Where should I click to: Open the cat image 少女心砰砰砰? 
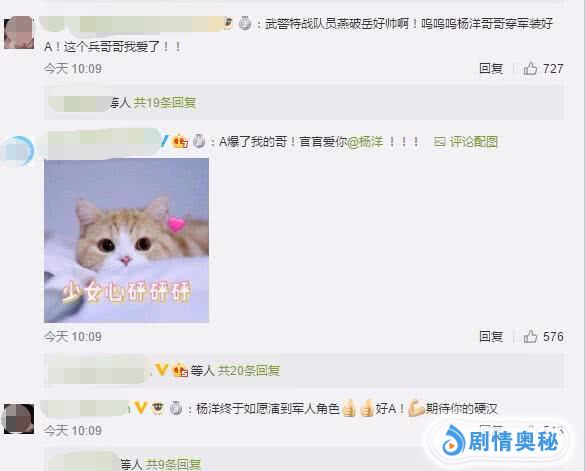[126, 240]
